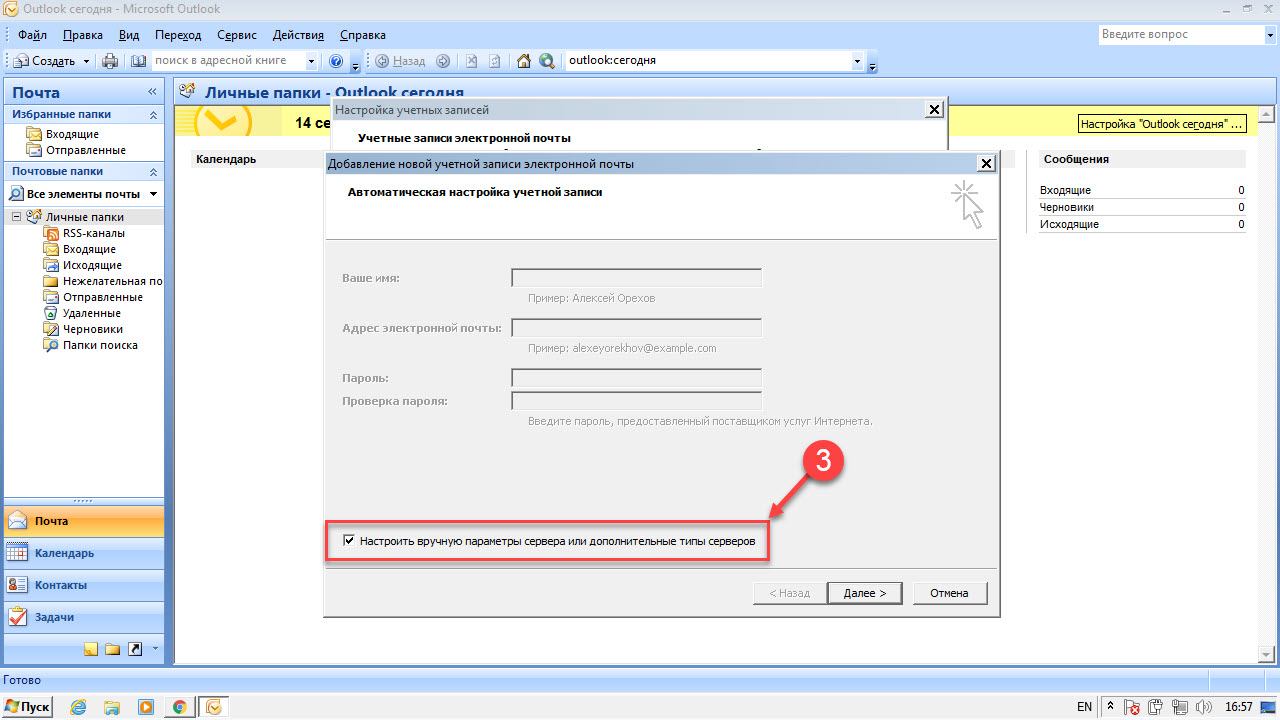This screenshot has width=1280, height=720.
Task: Expand the address book search dropdown
Action: [x=311, y=61]
